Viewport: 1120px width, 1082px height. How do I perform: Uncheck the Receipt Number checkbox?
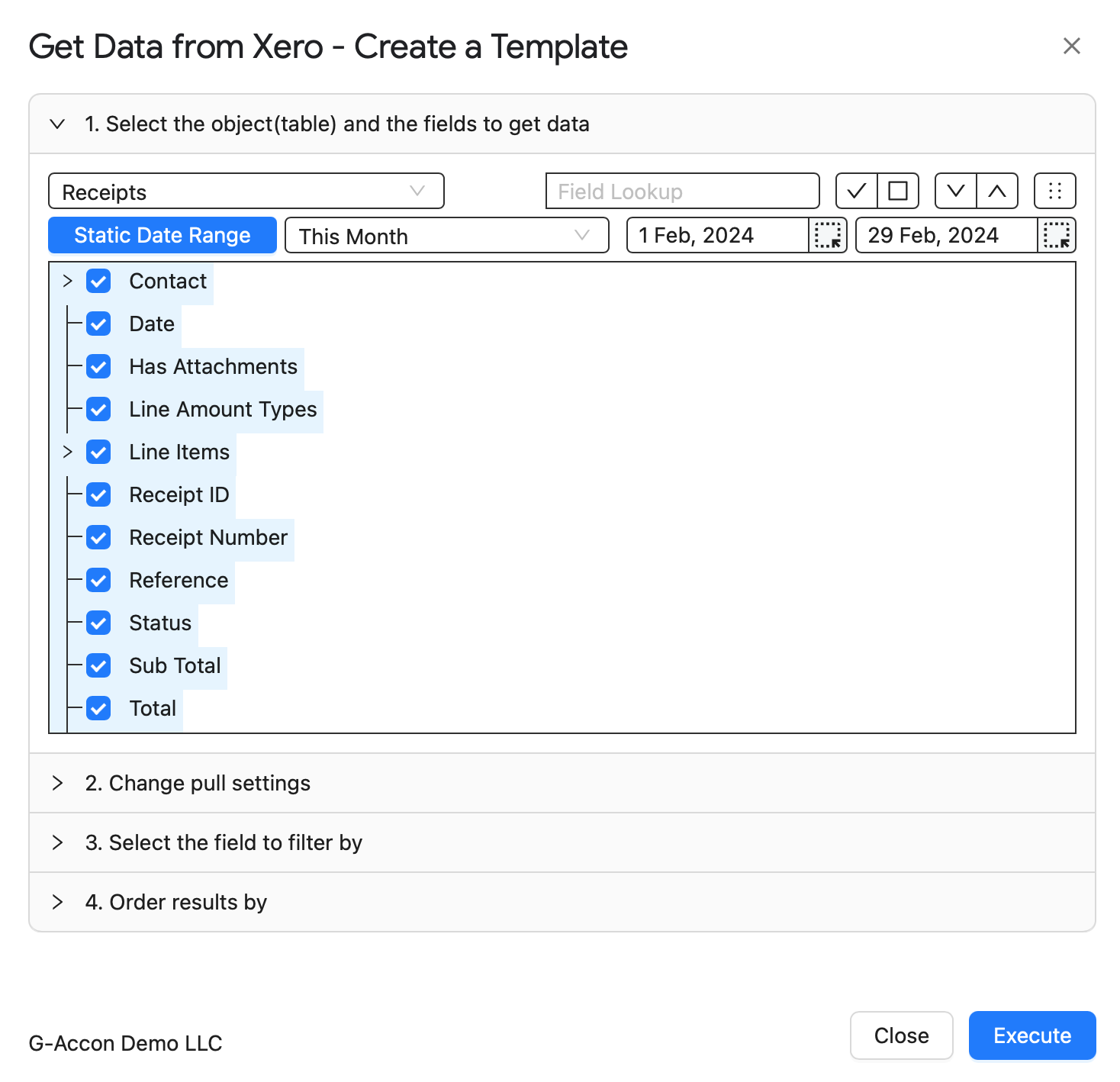pyautogui.click(x=98, y=538)
